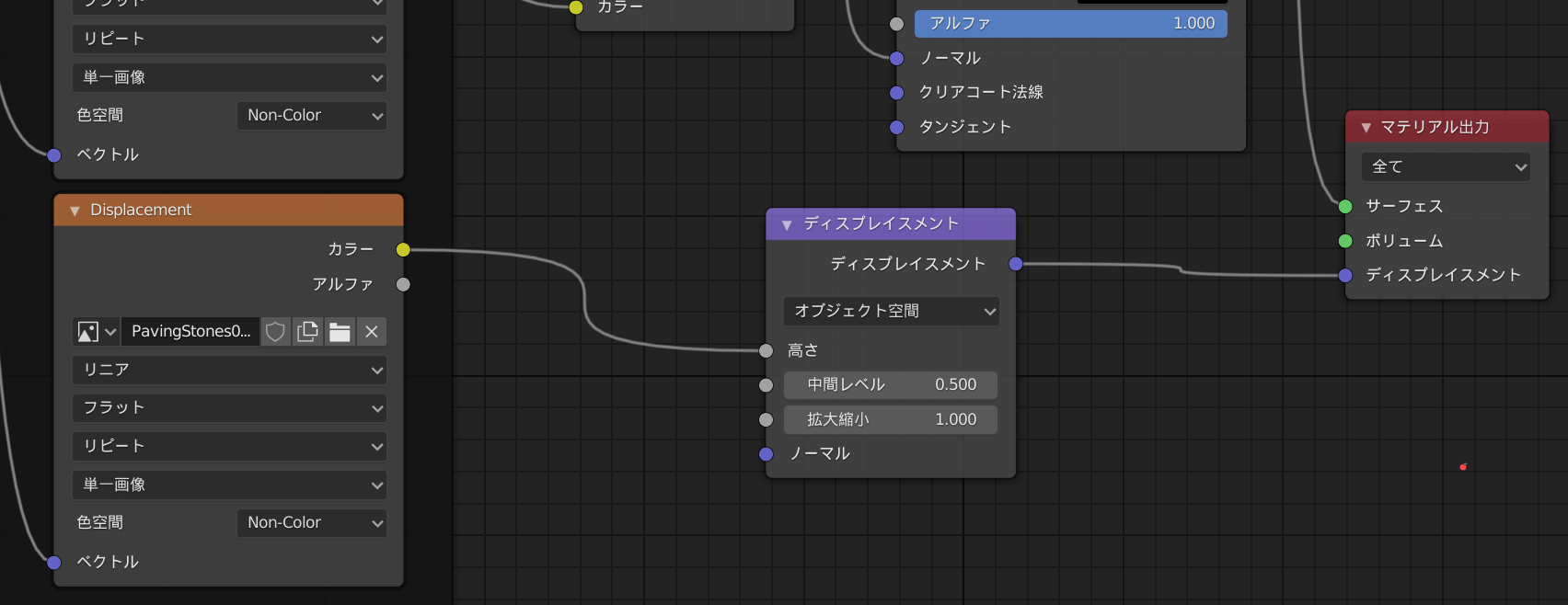The height and width of the screenshot is (605, 1568).
Task: Click the タンジェント input socket
Action: [x=897, y=128]
